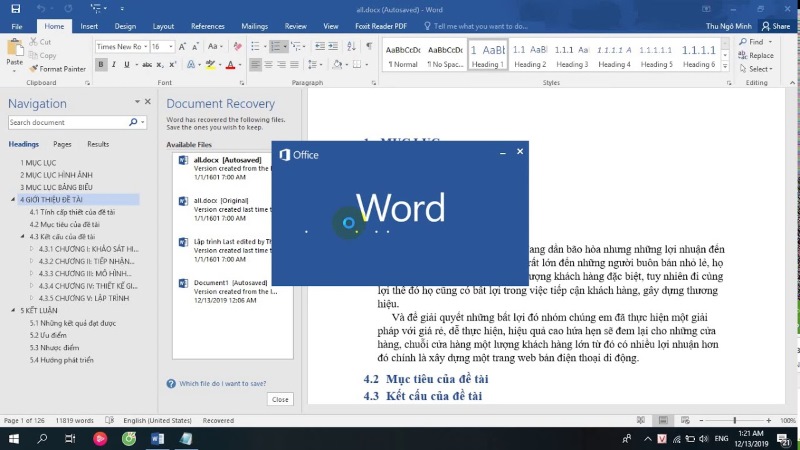Click the Clear All Formatting icon
Screen dimensions: 800x450
237,46
